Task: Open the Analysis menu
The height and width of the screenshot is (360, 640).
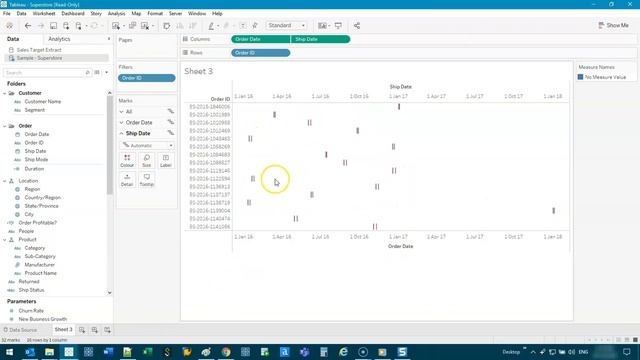Action: pos(116,13)
